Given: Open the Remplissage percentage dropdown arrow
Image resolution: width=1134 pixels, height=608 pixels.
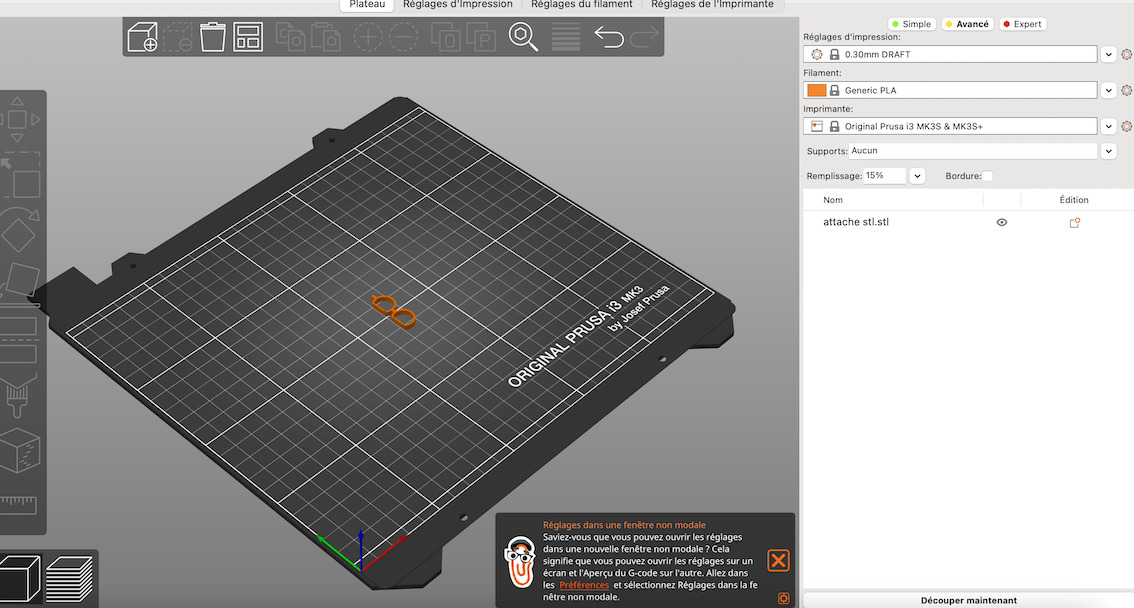Looking at the screenshot, I should tap(917, 176).
